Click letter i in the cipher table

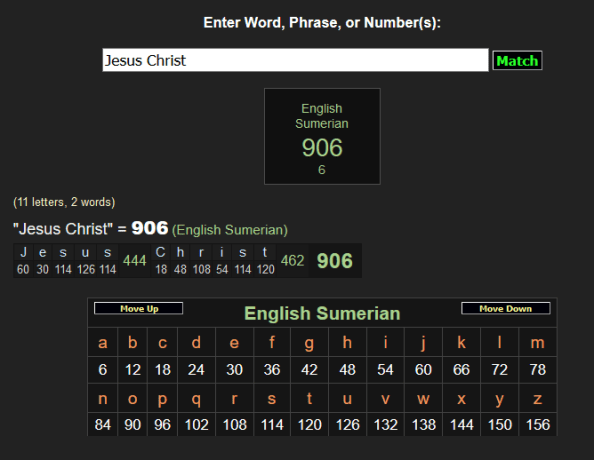pyautogui.click(x=385, y=343)
